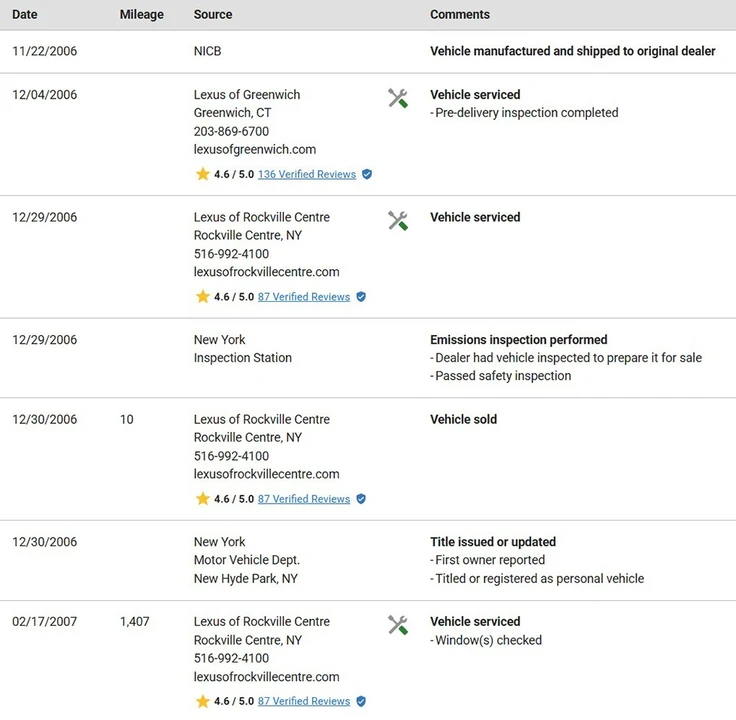
Task: Click phone 516-992-4100 in the Vehicle sold row
Action: click(x=231, y=456)
